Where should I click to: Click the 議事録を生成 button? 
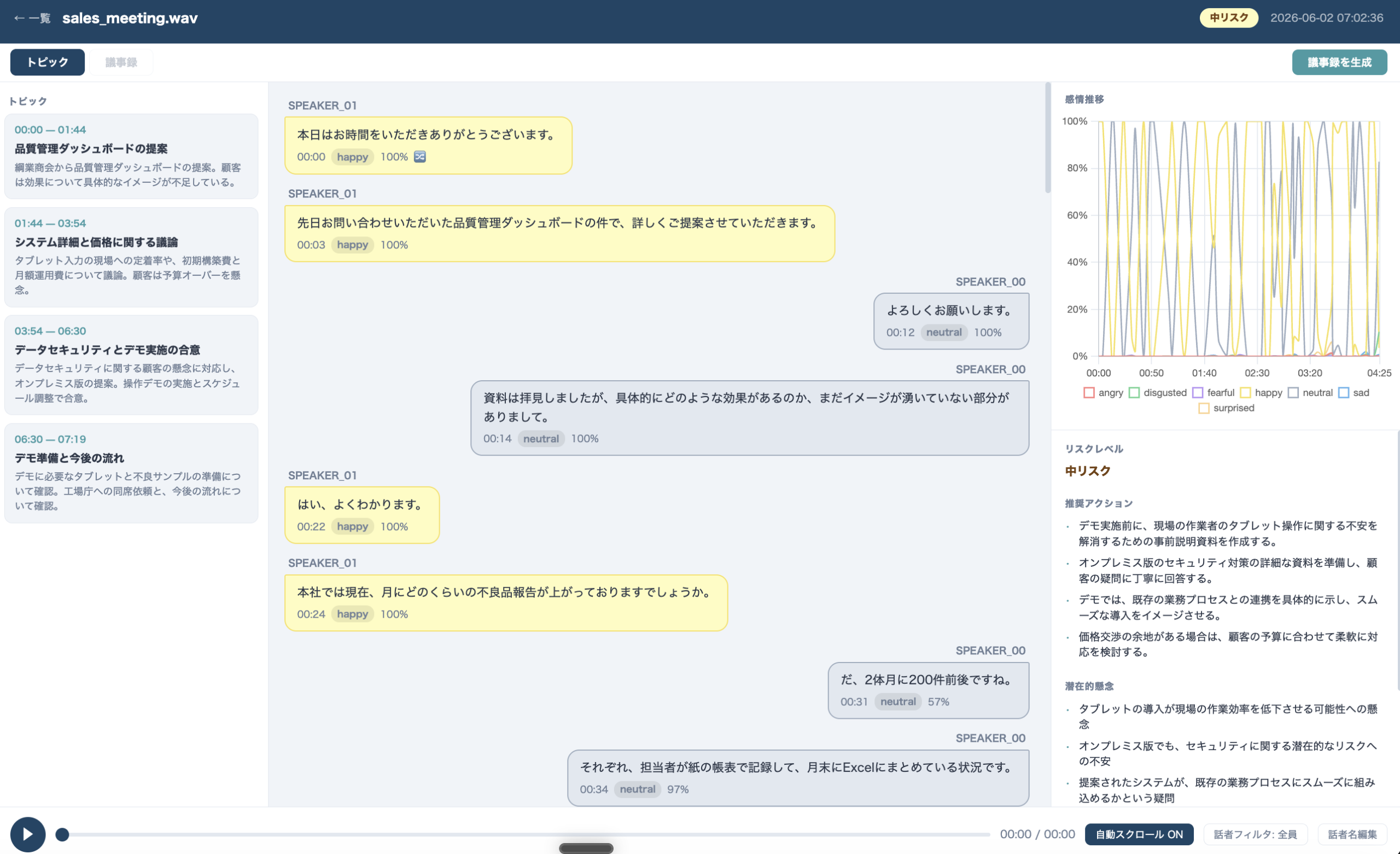[1339, 62]
